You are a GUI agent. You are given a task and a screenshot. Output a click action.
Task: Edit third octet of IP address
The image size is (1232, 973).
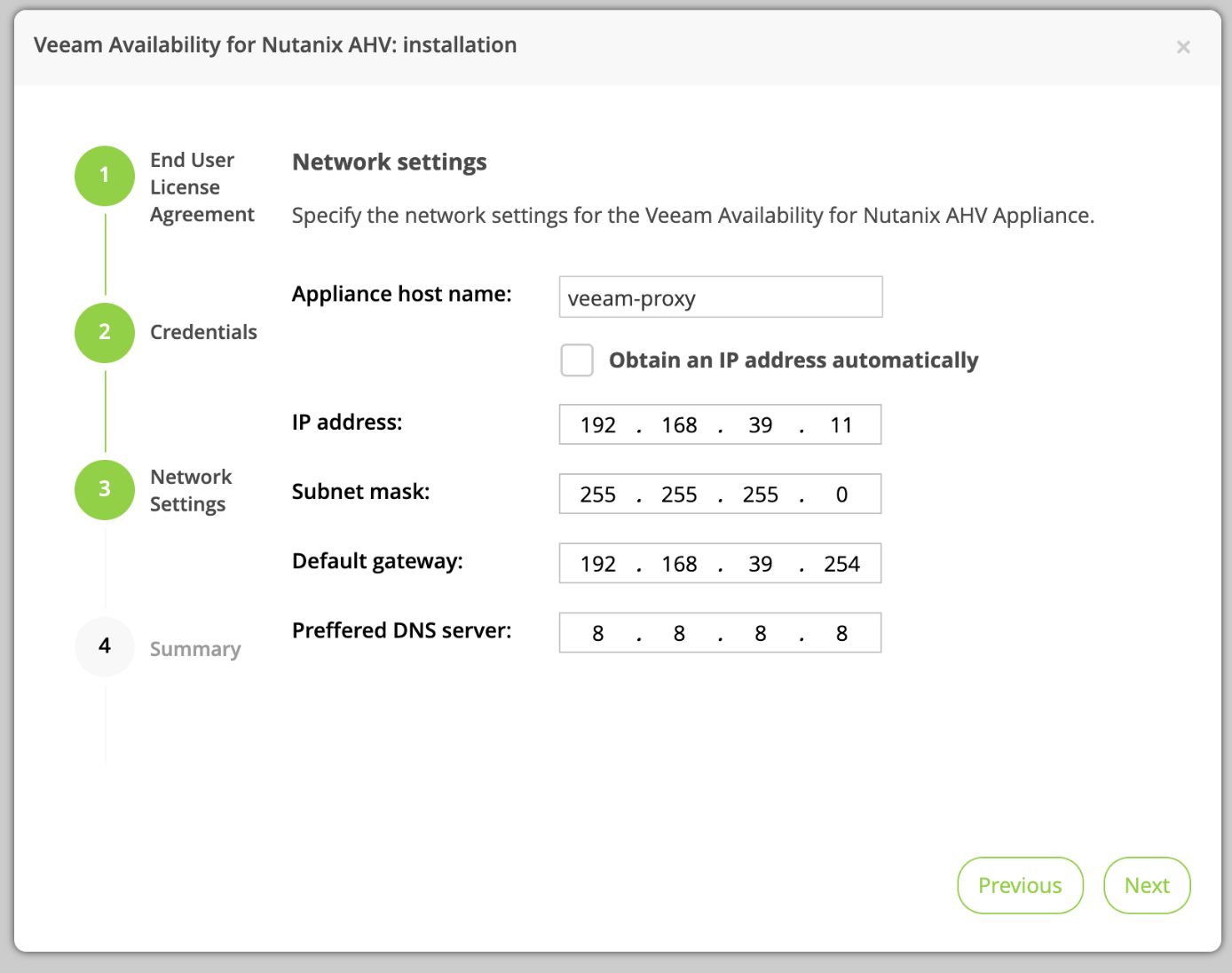click(761, 425)
